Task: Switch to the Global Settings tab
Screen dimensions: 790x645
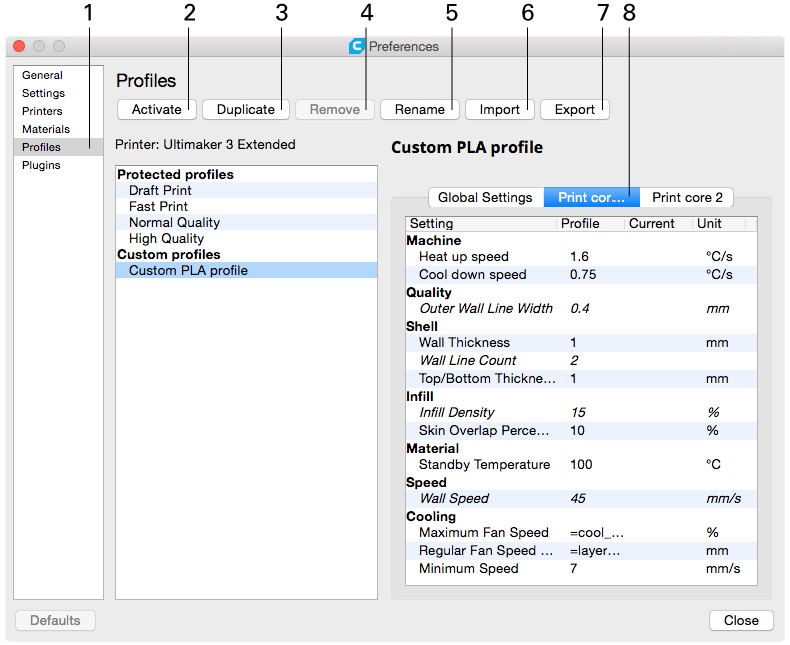Action: [486, 198]
